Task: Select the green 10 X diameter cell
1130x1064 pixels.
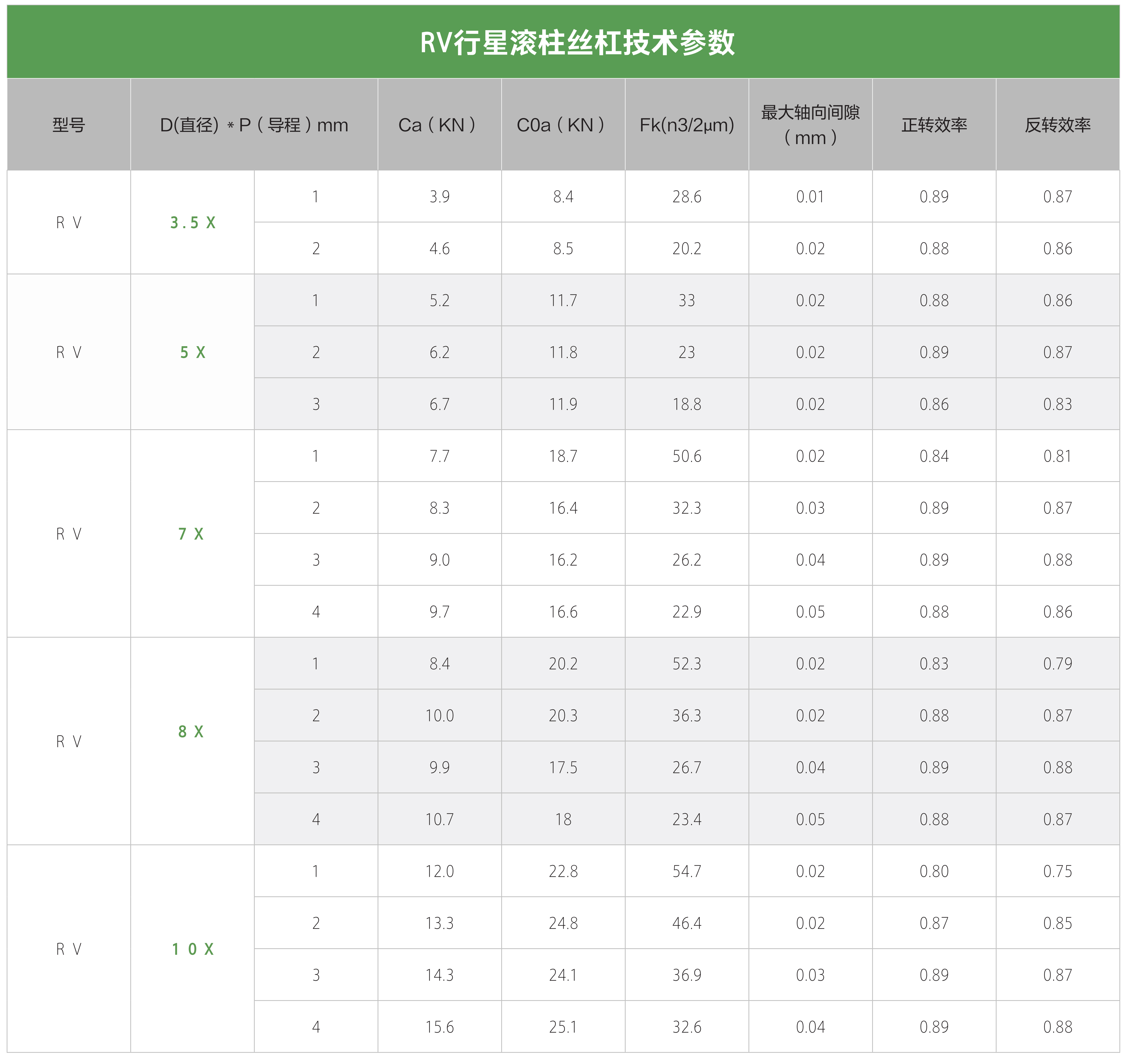Action: tap(193, 949)
